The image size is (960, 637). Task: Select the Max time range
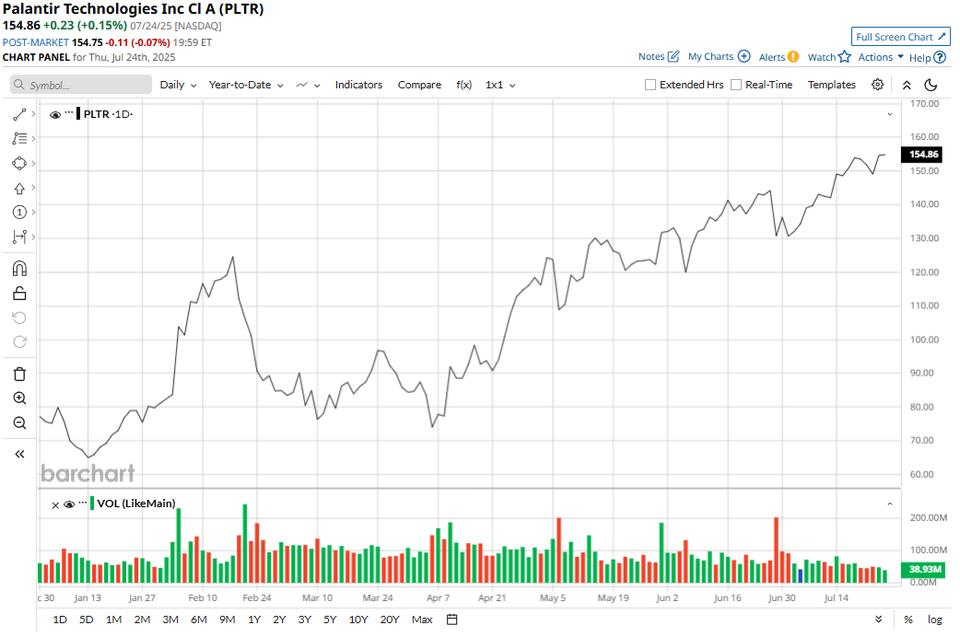[422, 619]
